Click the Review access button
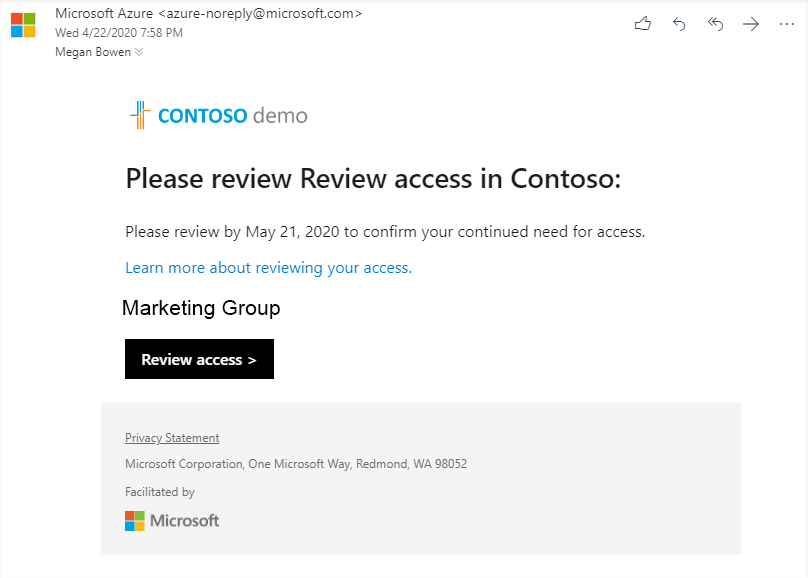Image resolution: width=808 pixels, height=578 pixels. tap(199, 359)
